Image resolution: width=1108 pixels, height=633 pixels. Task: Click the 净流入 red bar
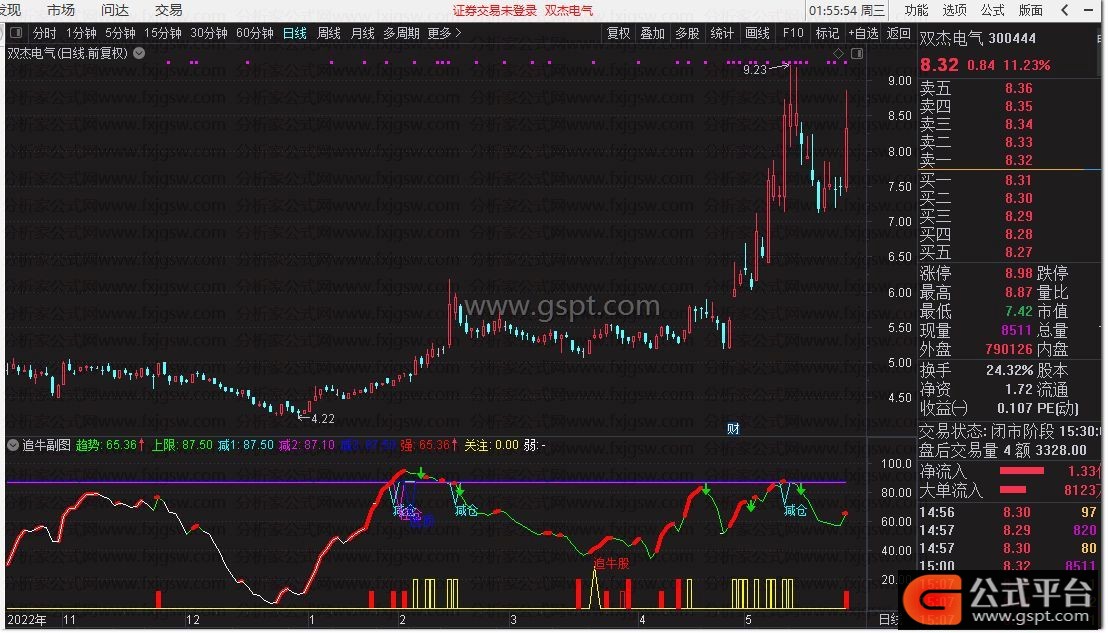pyautogui.click(x=1021, y=471)
